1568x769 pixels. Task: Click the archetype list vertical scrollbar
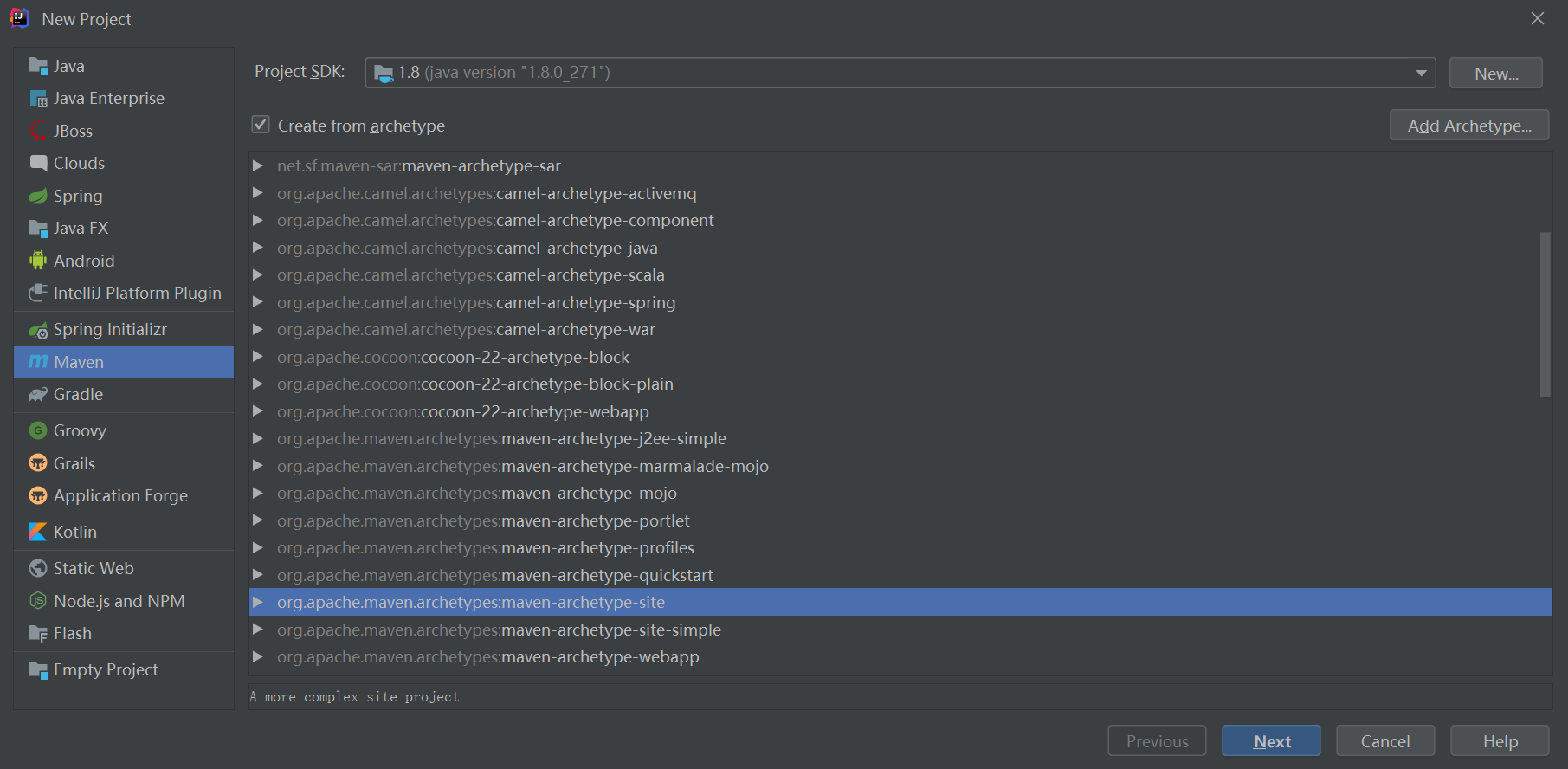click(1545, 315)
